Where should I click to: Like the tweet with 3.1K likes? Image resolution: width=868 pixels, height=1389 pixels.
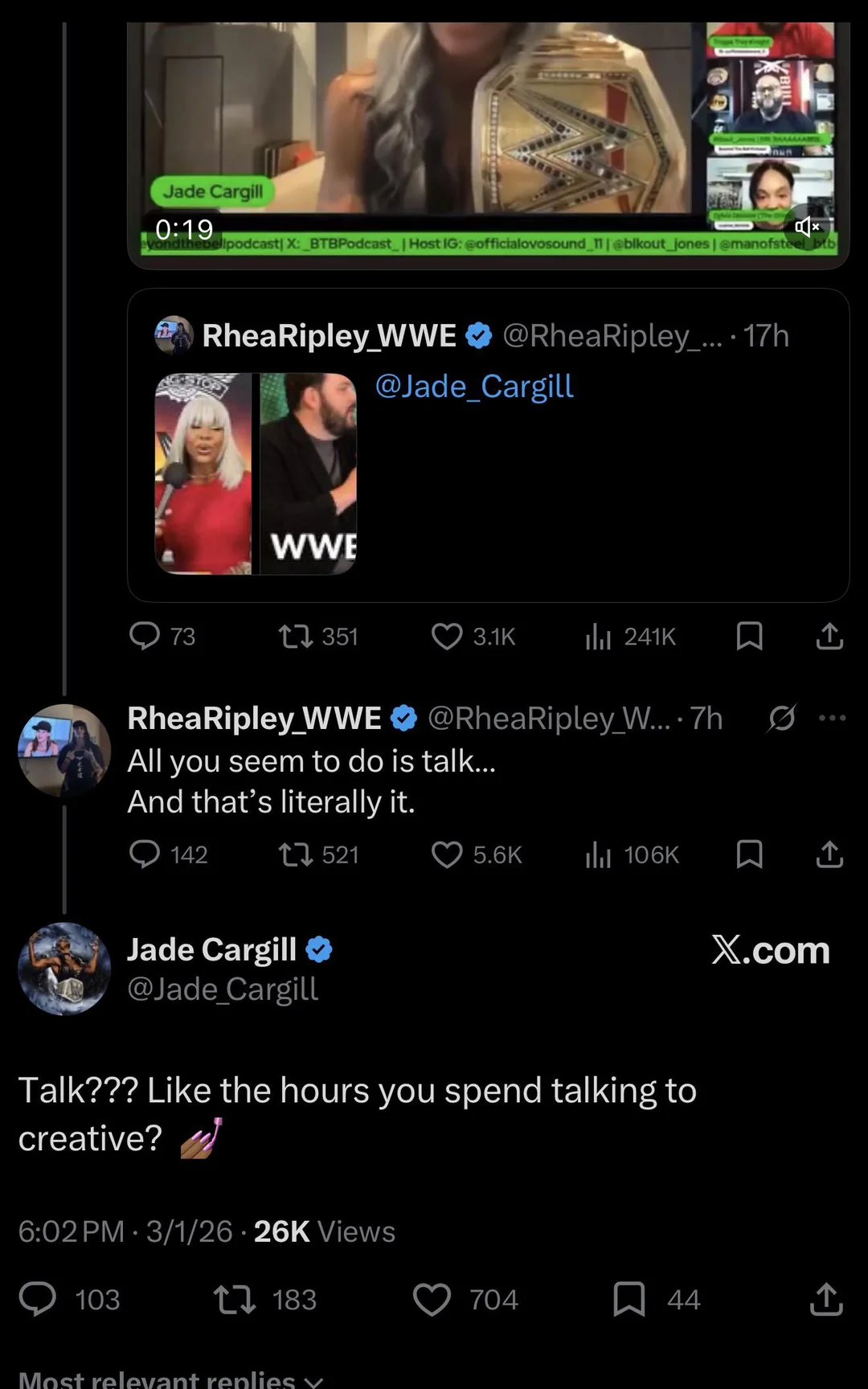[x=447, y=637]
